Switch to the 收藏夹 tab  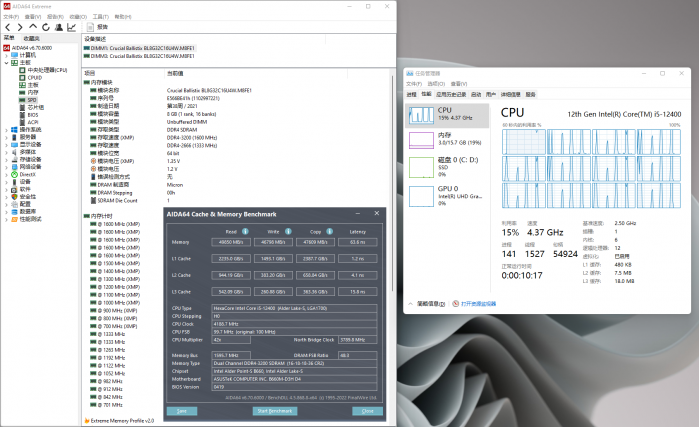click(x=31, y=38)
